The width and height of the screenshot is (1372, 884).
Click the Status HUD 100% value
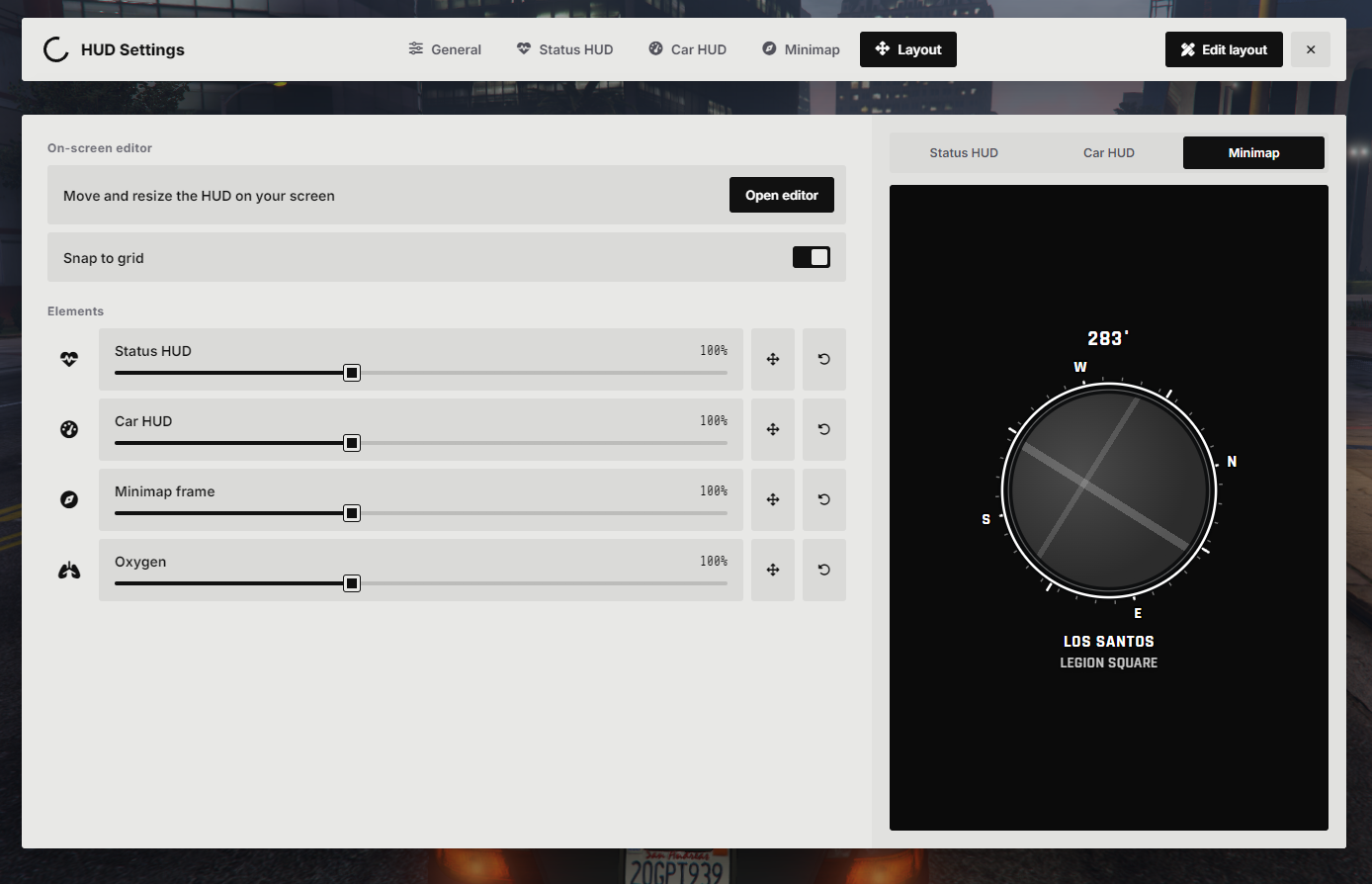click(x=714, y=350)
